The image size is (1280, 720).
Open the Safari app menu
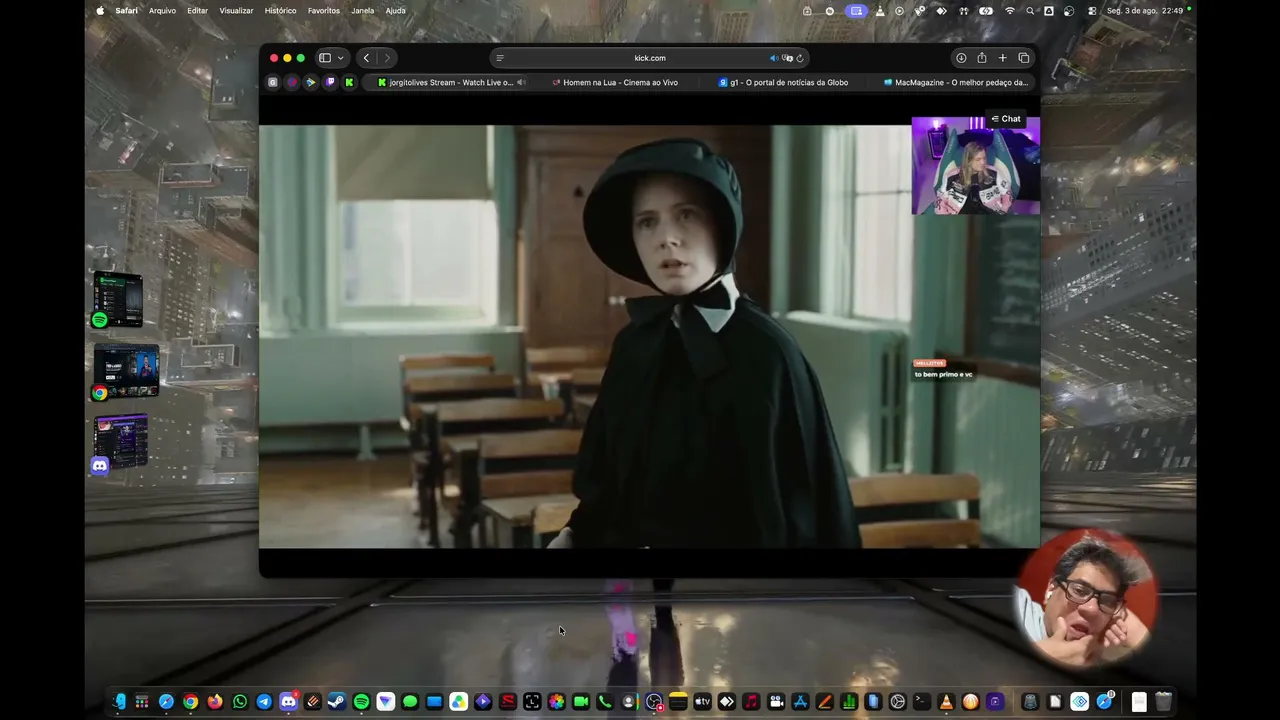point(127,11)
